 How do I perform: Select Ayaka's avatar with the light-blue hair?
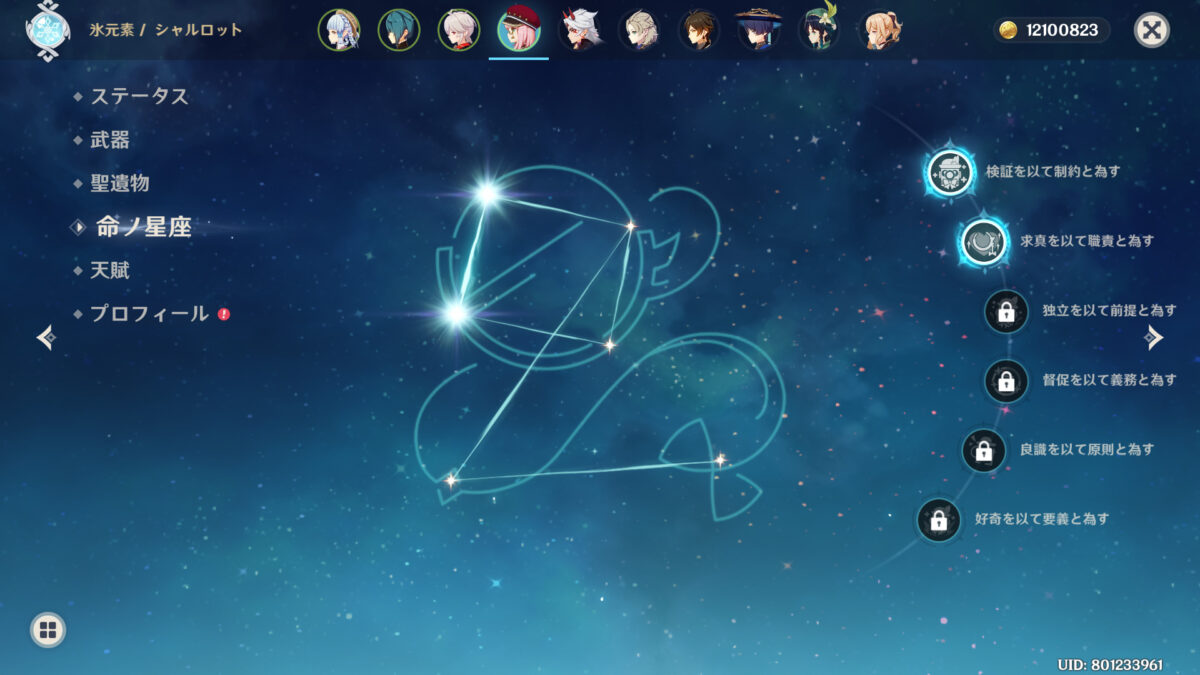(x=339, y=30)
